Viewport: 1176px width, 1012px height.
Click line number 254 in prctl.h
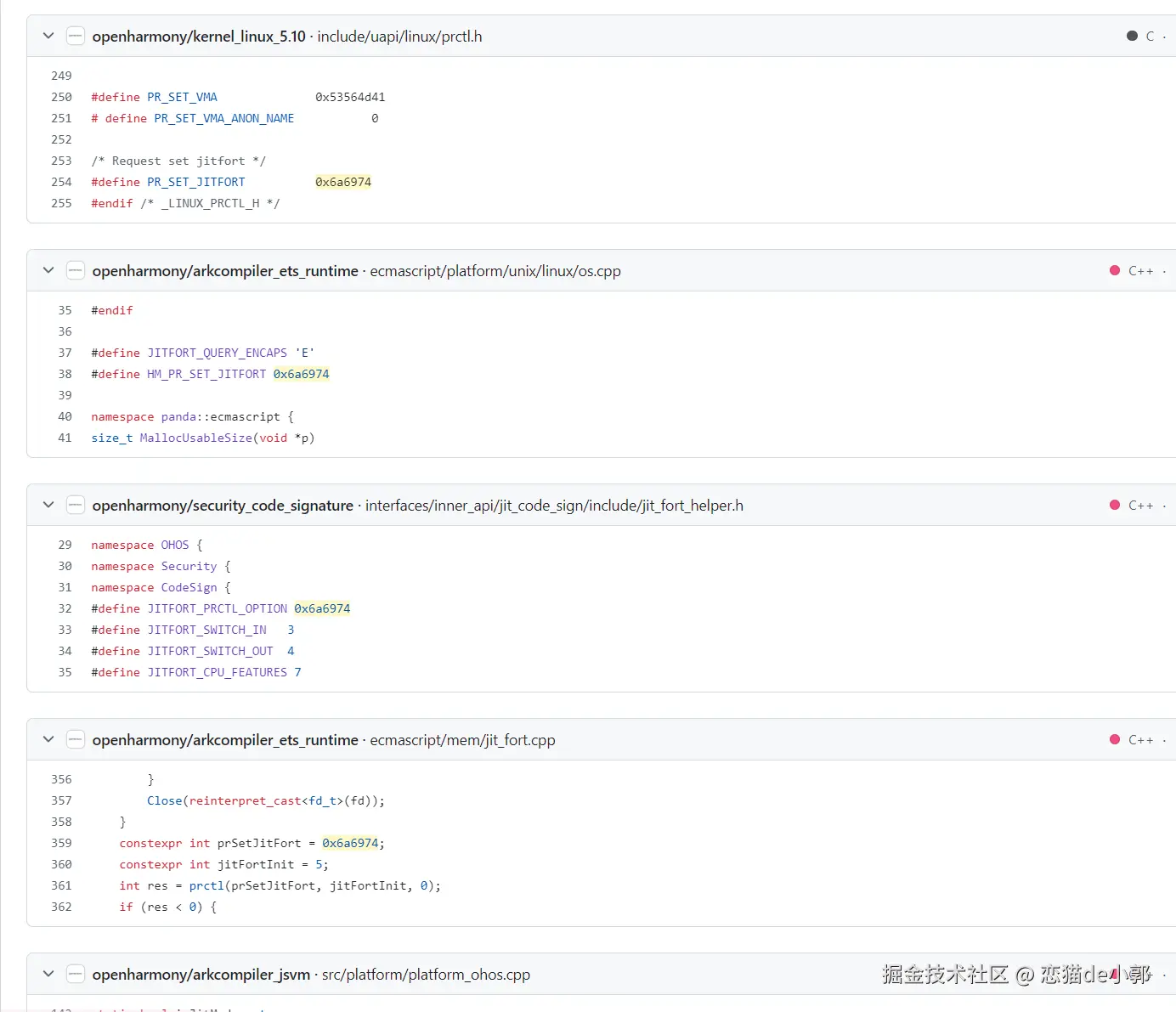click(x=61, y=182)
